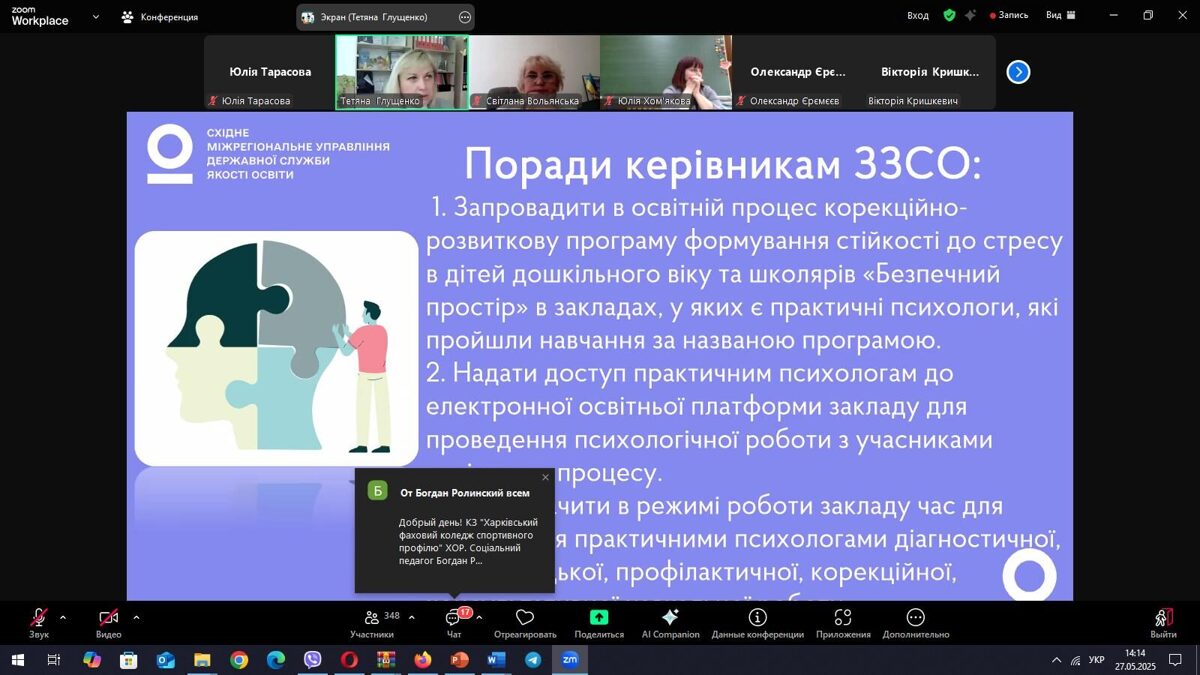
Task: Show next participants with blue arrow button
Action: 1018,72
